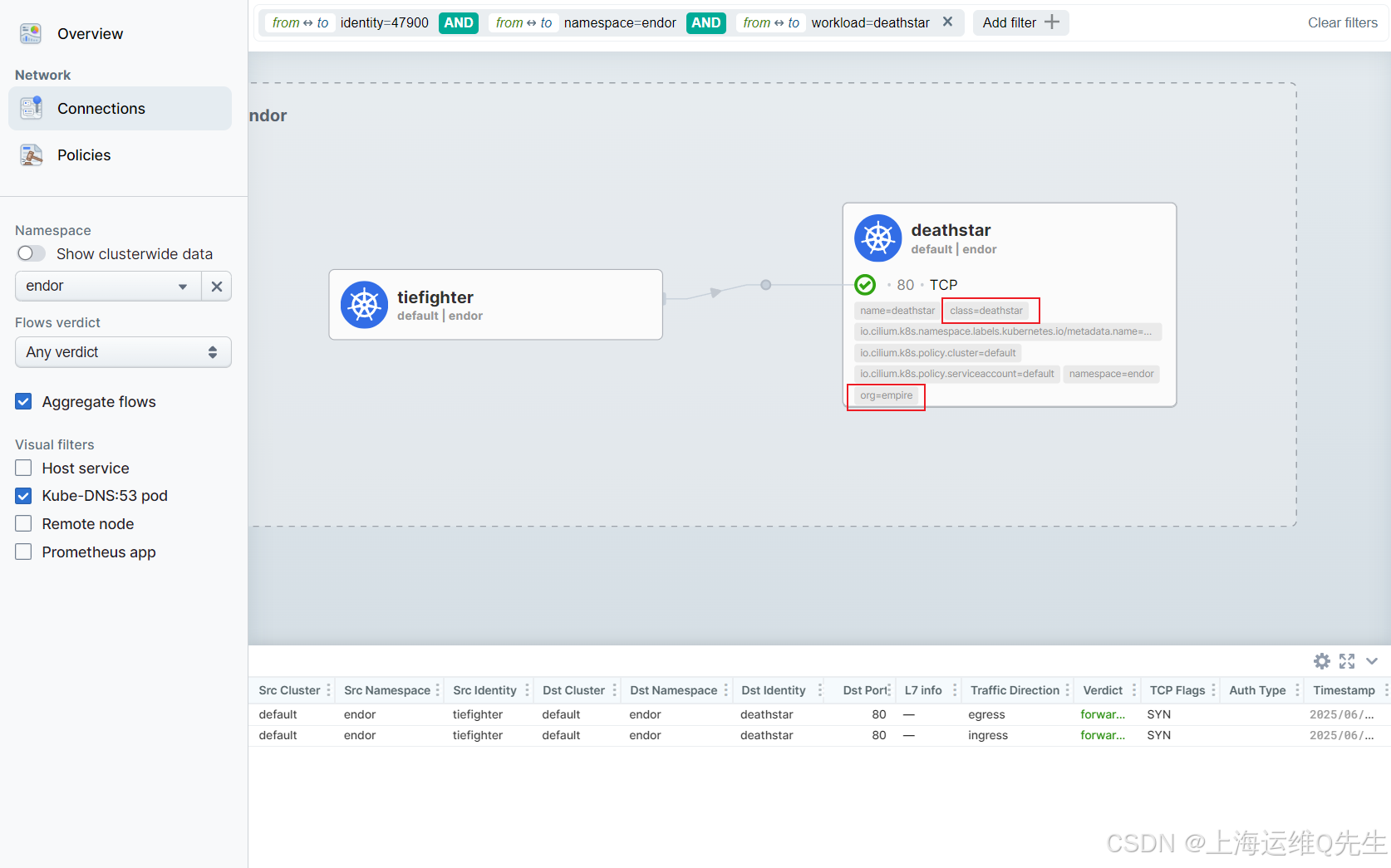Open TCP Flags column menu dots
This screenshot has height=868, width=1391.
1214,690
